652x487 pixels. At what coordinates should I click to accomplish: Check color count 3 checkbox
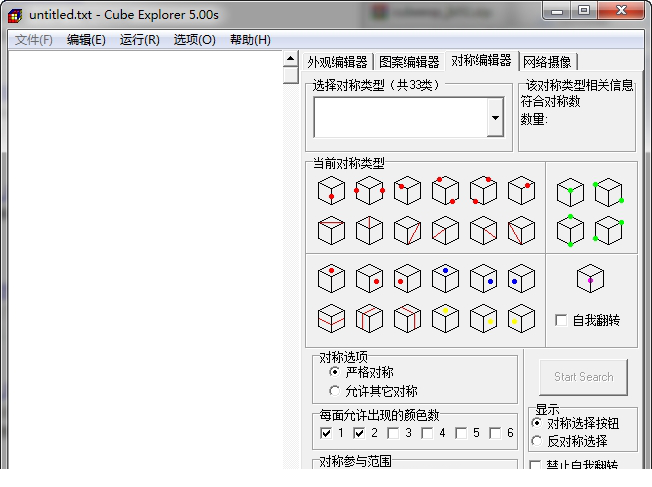click(393, 433)
